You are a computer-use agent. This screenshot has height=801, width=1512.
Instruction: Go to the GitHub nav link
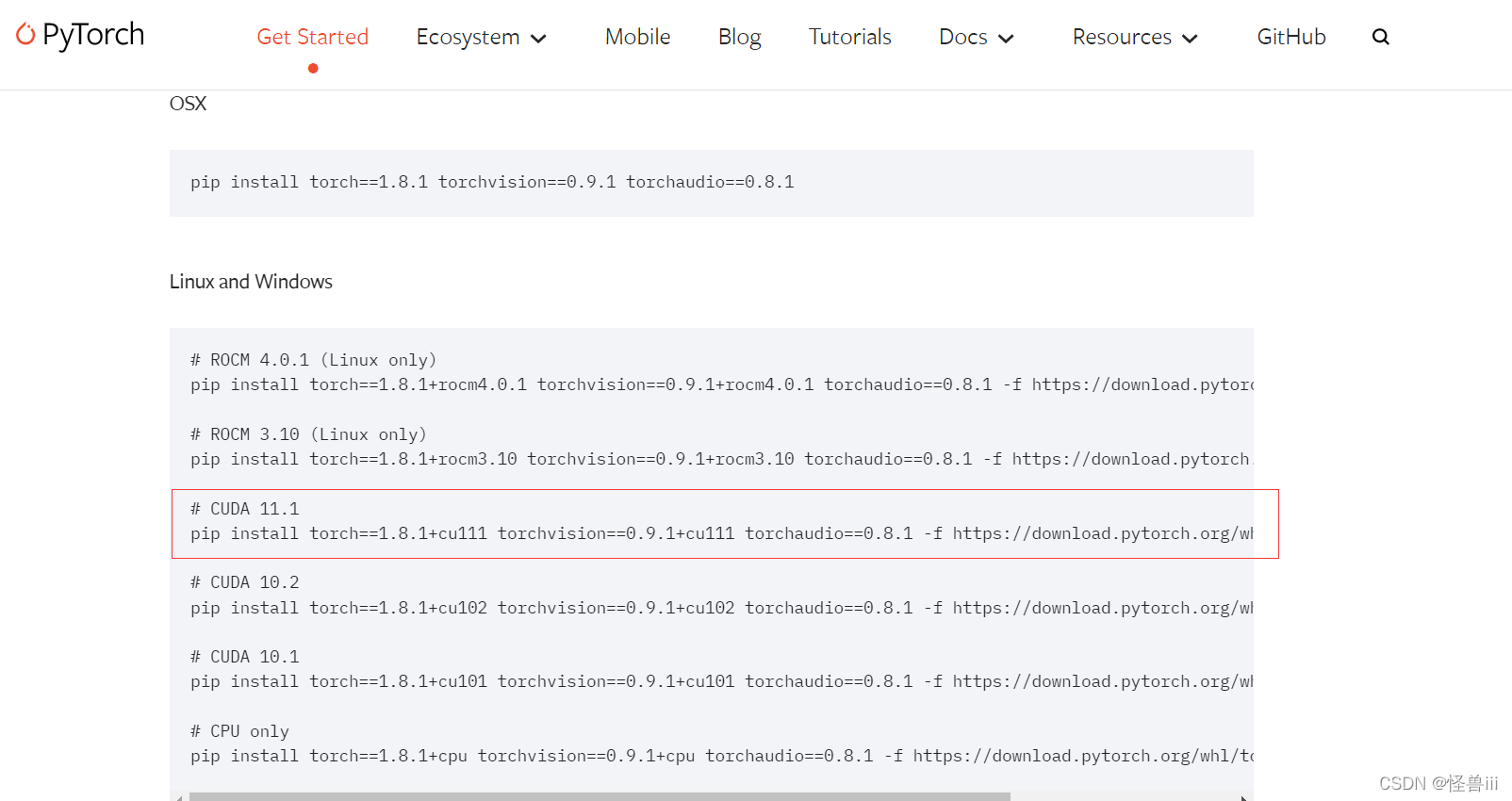(1291, 37)
